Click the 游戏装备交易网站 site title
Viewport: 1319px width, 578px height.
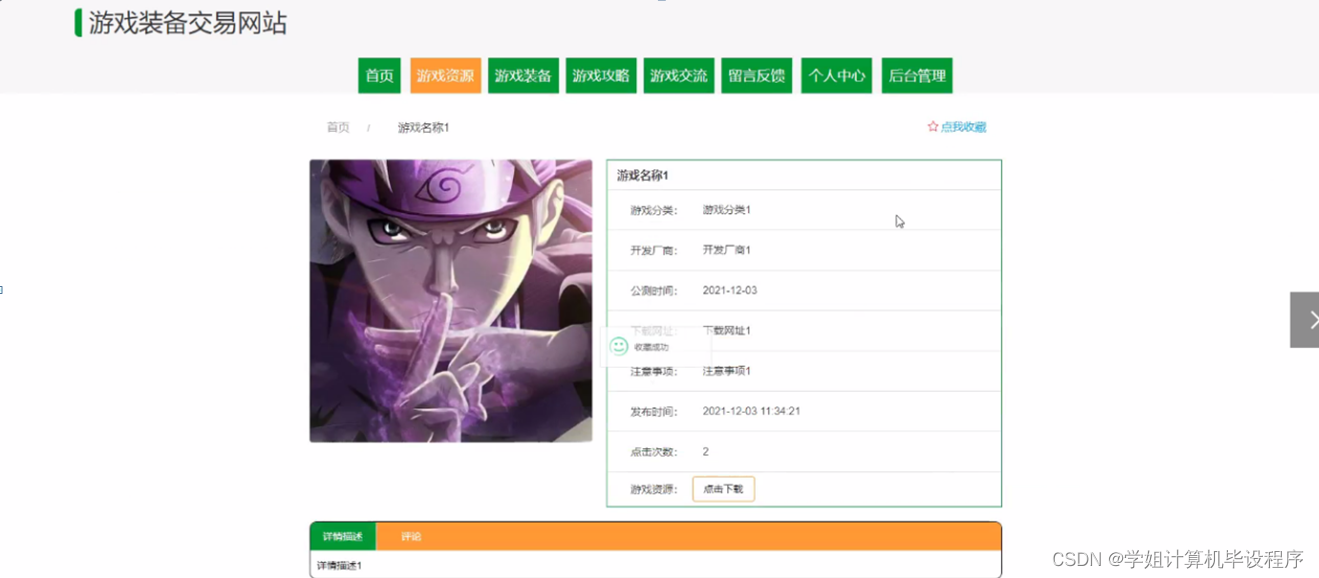(188, 23)
